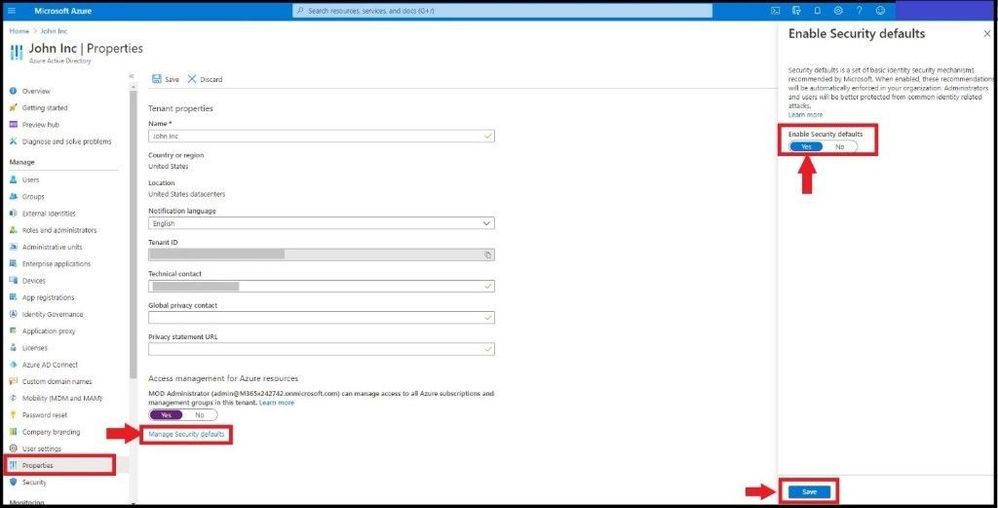Screen dimensions: 998x508
Task: Click Learn more under access management
Action: tap(276, 403)
